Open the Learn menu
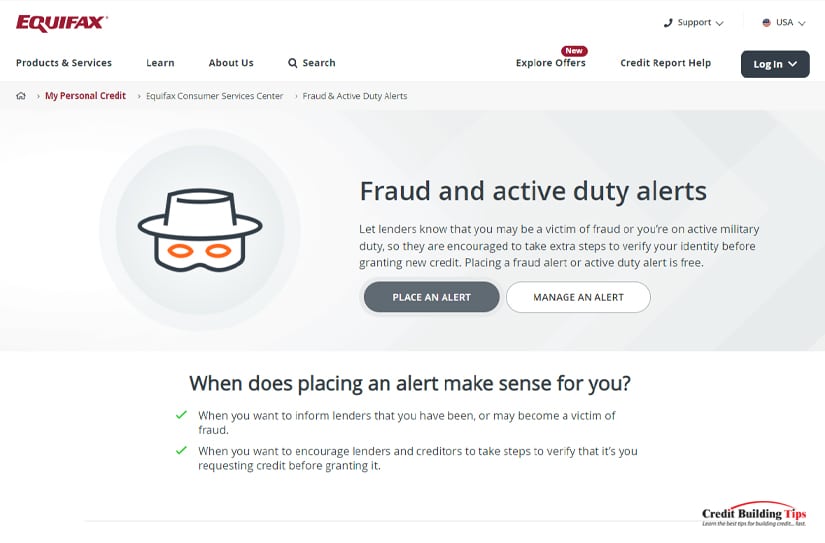This screenshot has width=825, height=543. point(160,63)
